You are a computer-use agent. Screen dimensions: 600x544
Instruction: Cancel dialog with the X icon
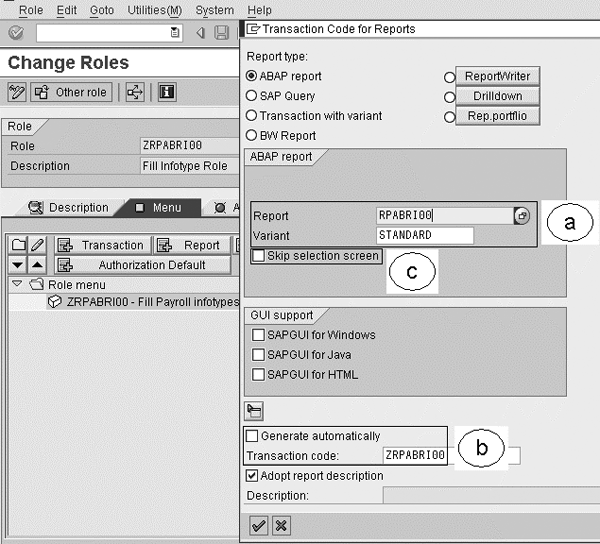tap(281, 525)
